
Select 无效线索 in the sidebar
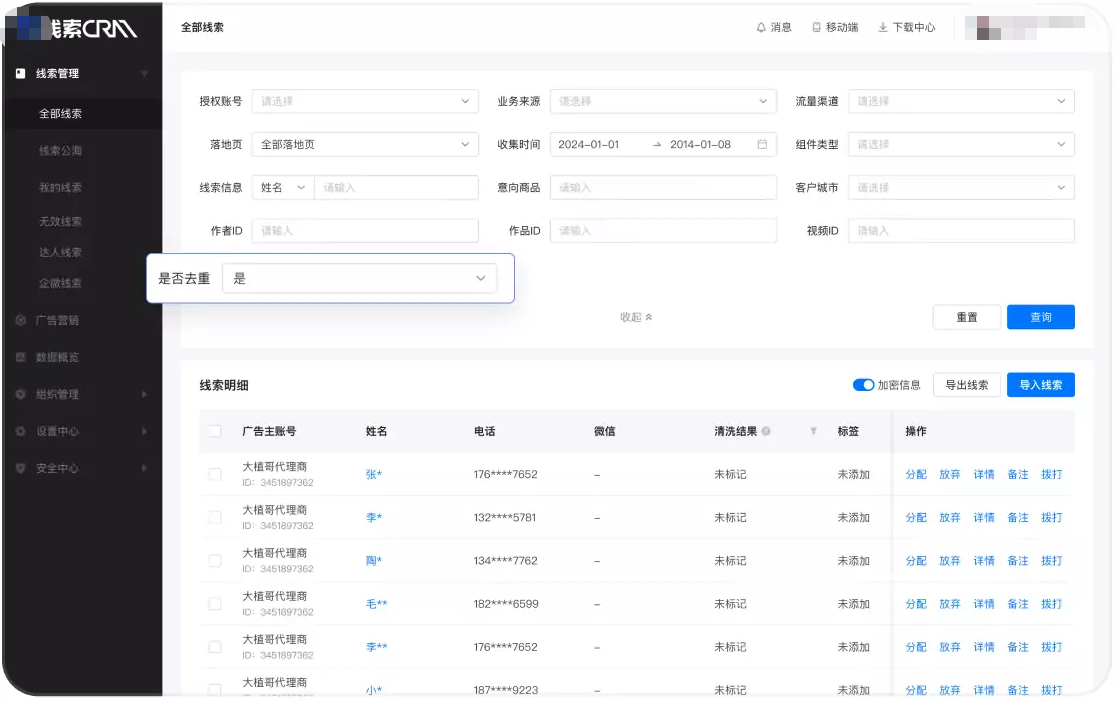61,222
